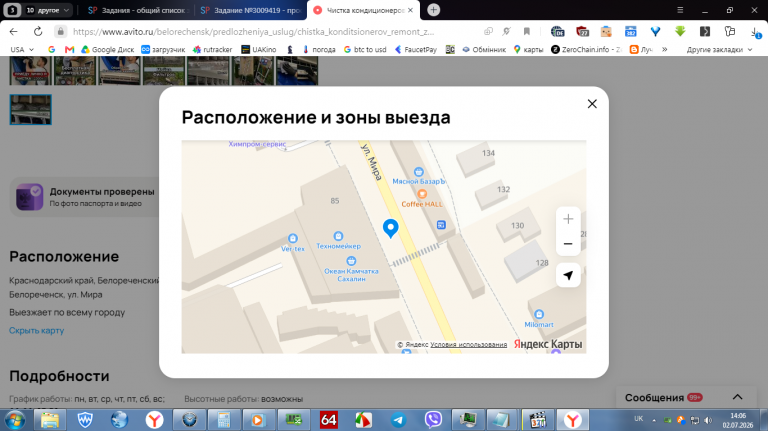This screenshot has height=431, width=768.
Task: Bookmark this page with the bookmark icon
Action: [x=527, y=31]
